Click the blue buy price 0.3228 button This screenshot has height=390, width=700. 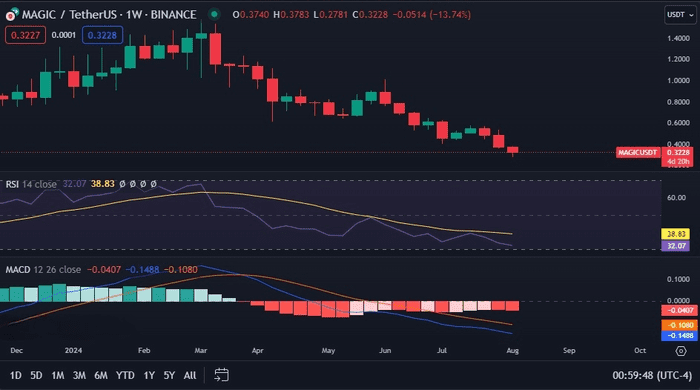point(102,35)
